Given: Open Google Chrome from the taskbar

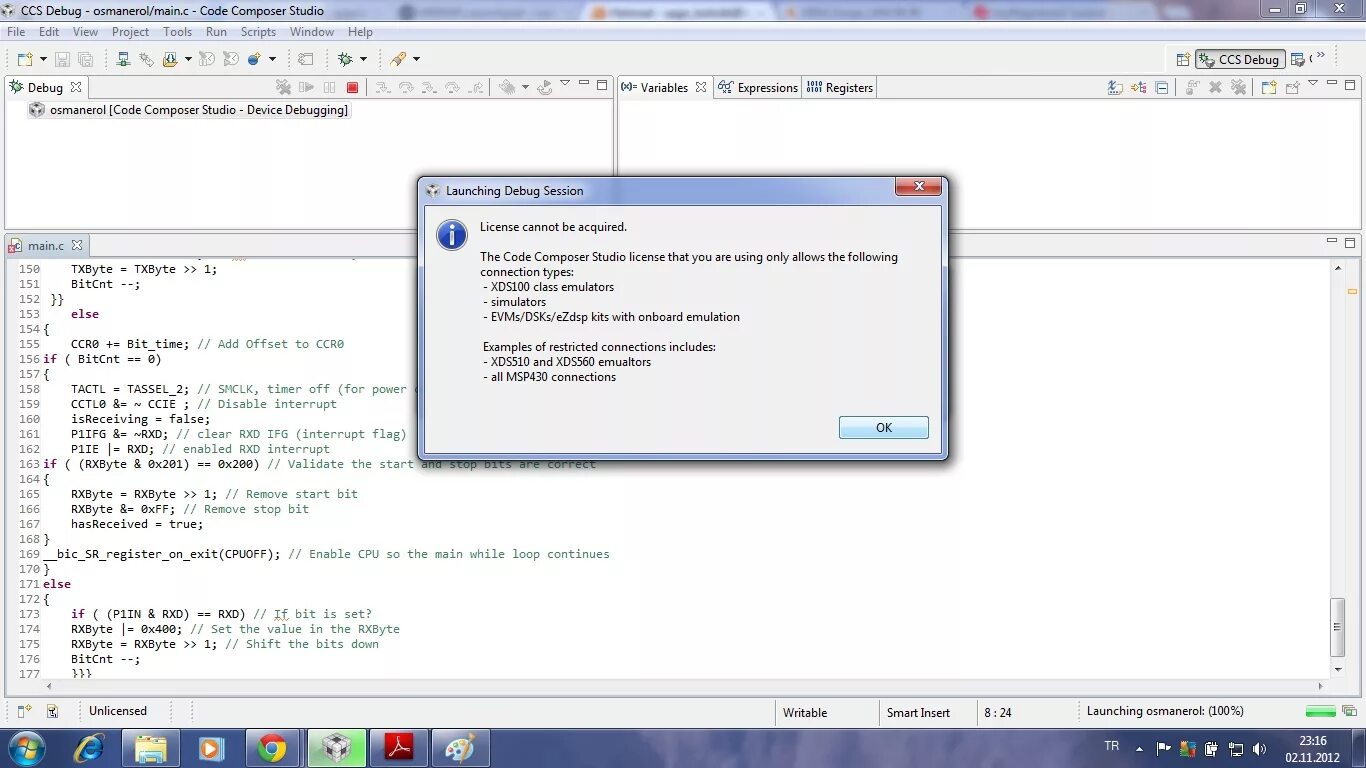Looking at the screenshot, I should click(x=272, y=748).
